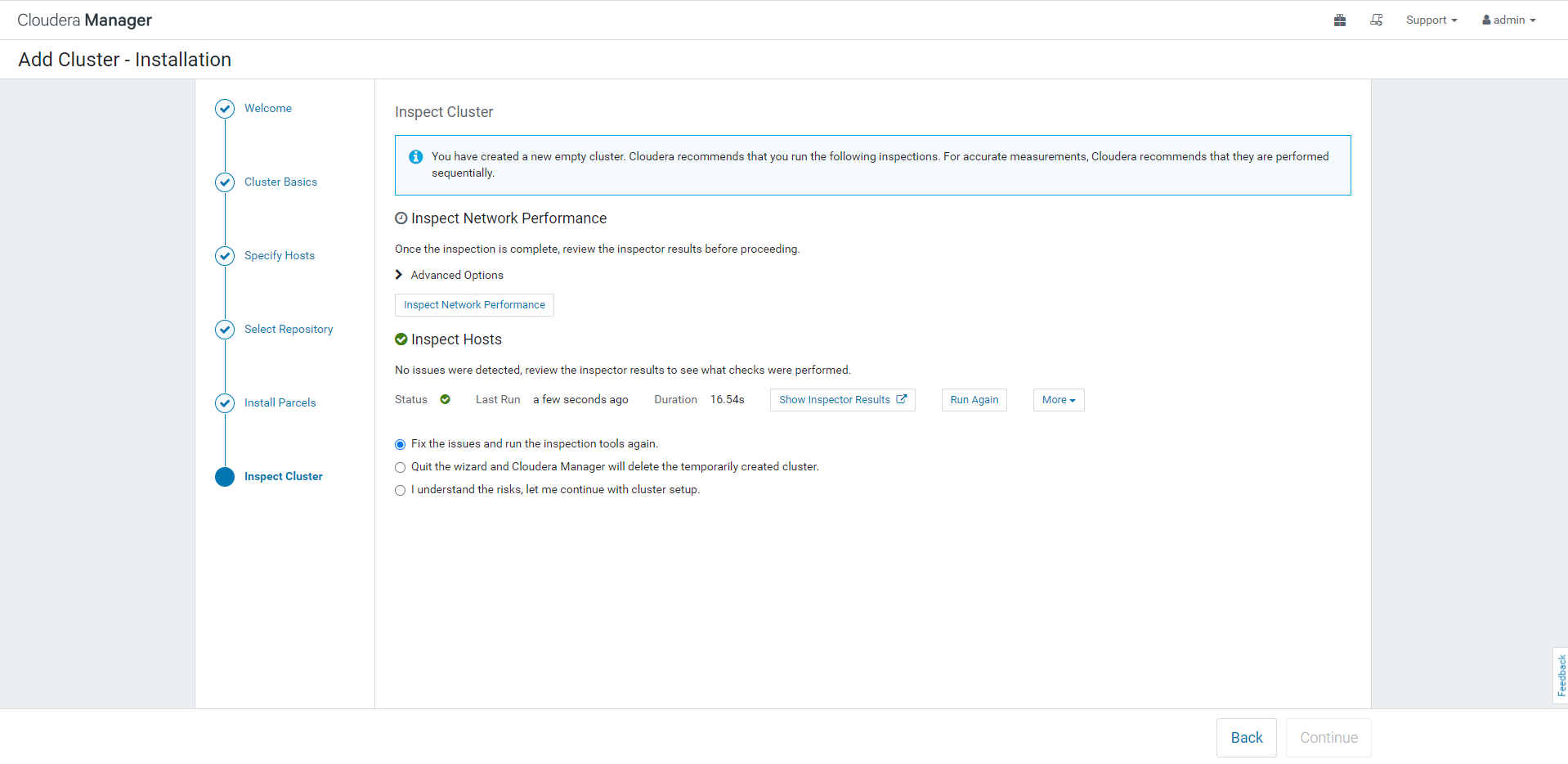
Task: Go to Welcome step
Action: (x=268, y=109)
